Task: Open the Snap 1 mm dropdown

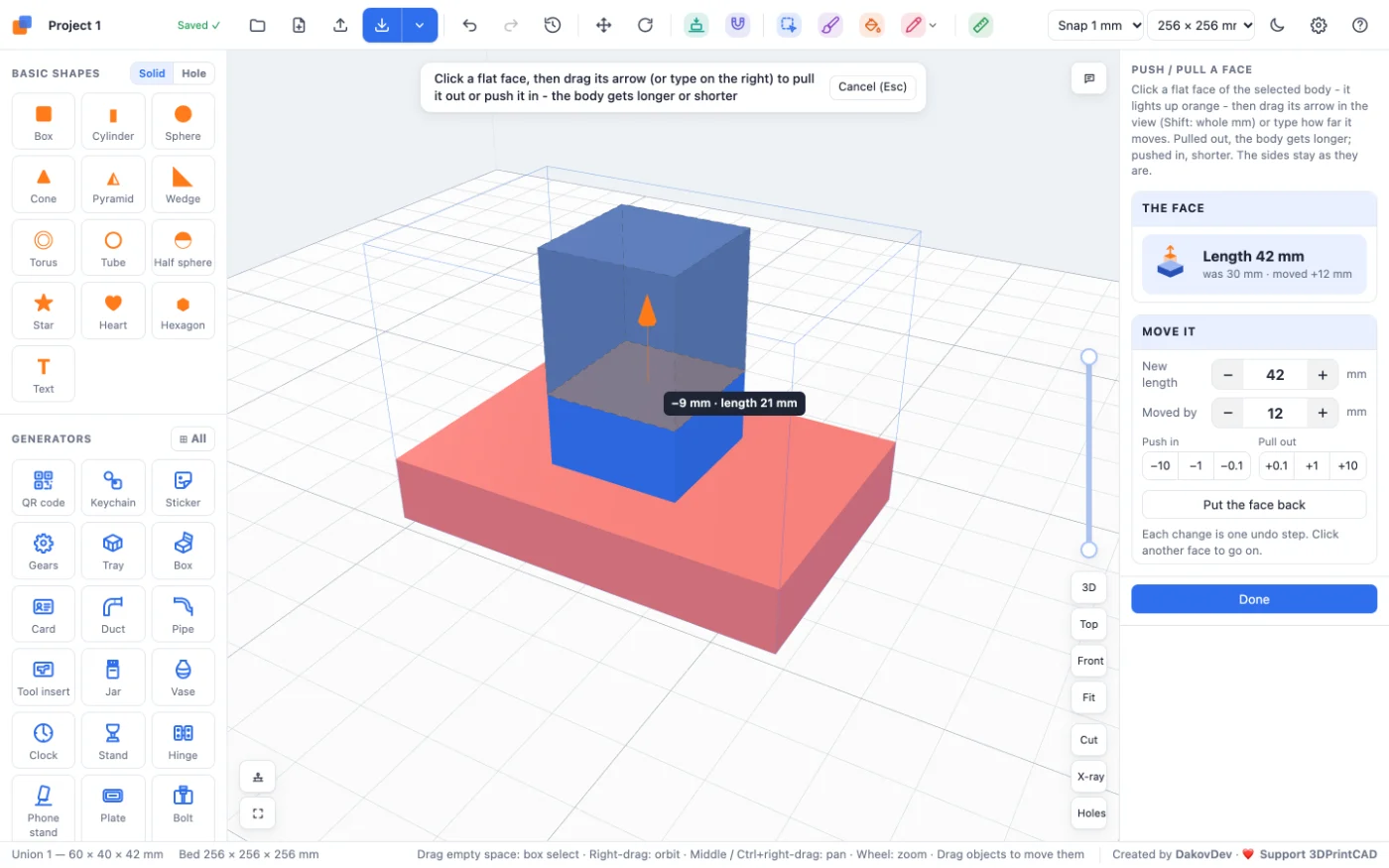Action: coord(1096,25)
